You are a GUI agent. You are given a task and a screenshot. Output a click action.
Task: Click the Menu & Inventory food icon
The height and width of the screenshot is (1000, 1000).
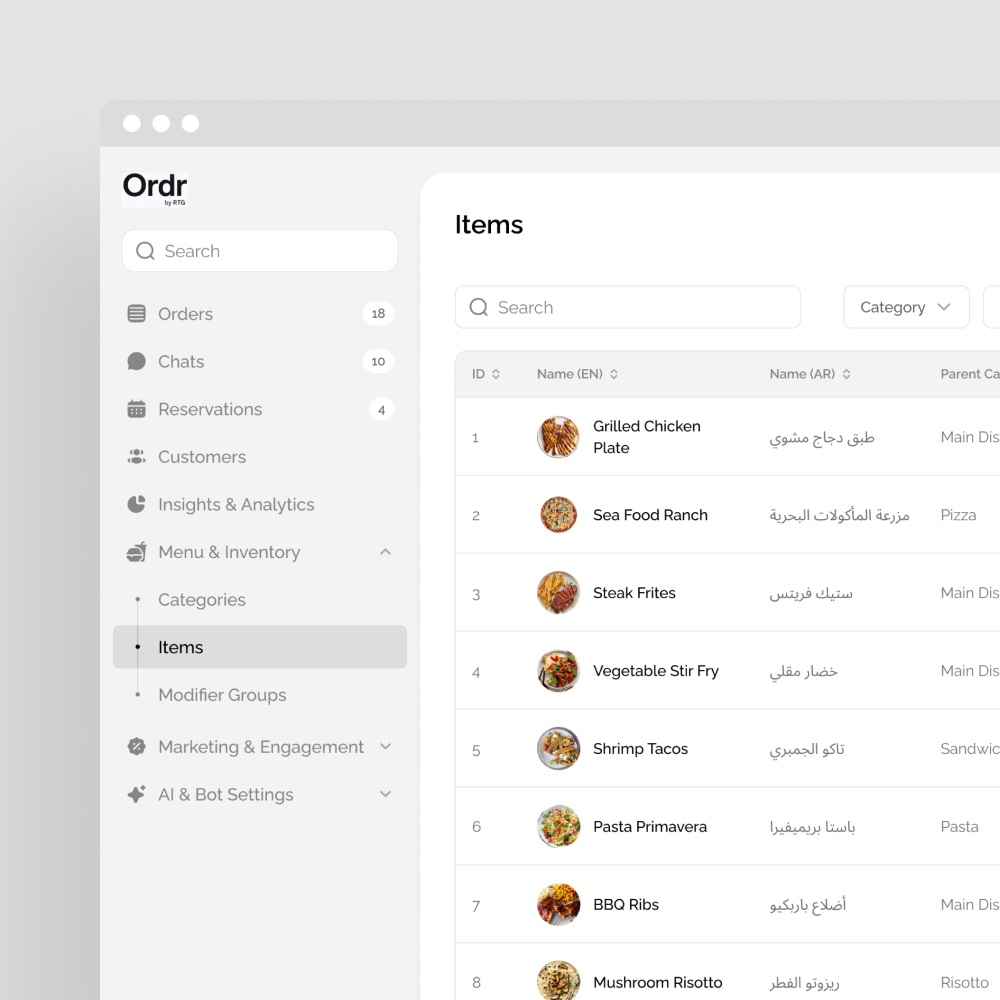coord(136,552)
